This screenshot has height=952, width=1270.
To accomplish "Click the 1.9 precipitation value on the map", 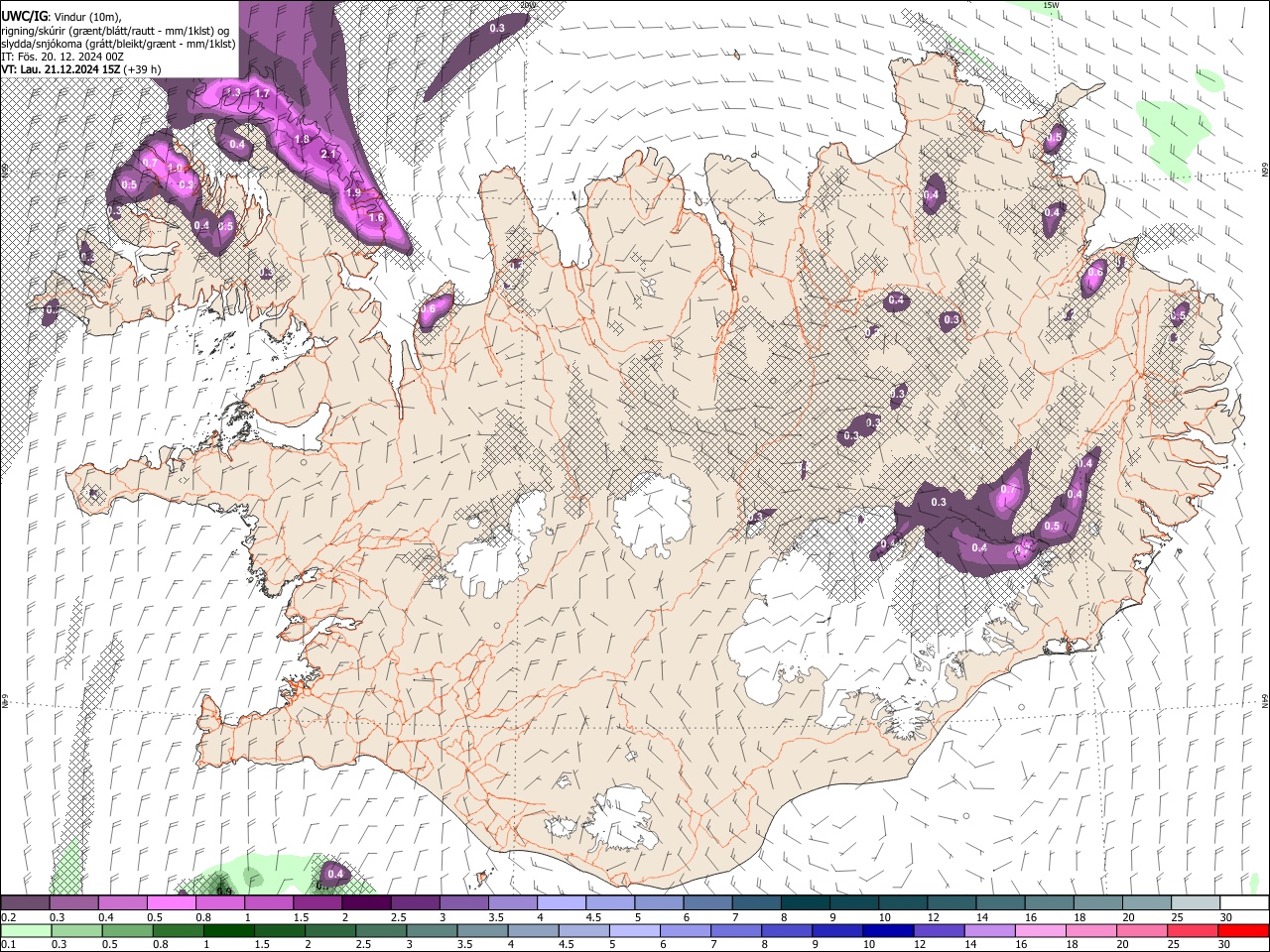I will pos(353,192).
